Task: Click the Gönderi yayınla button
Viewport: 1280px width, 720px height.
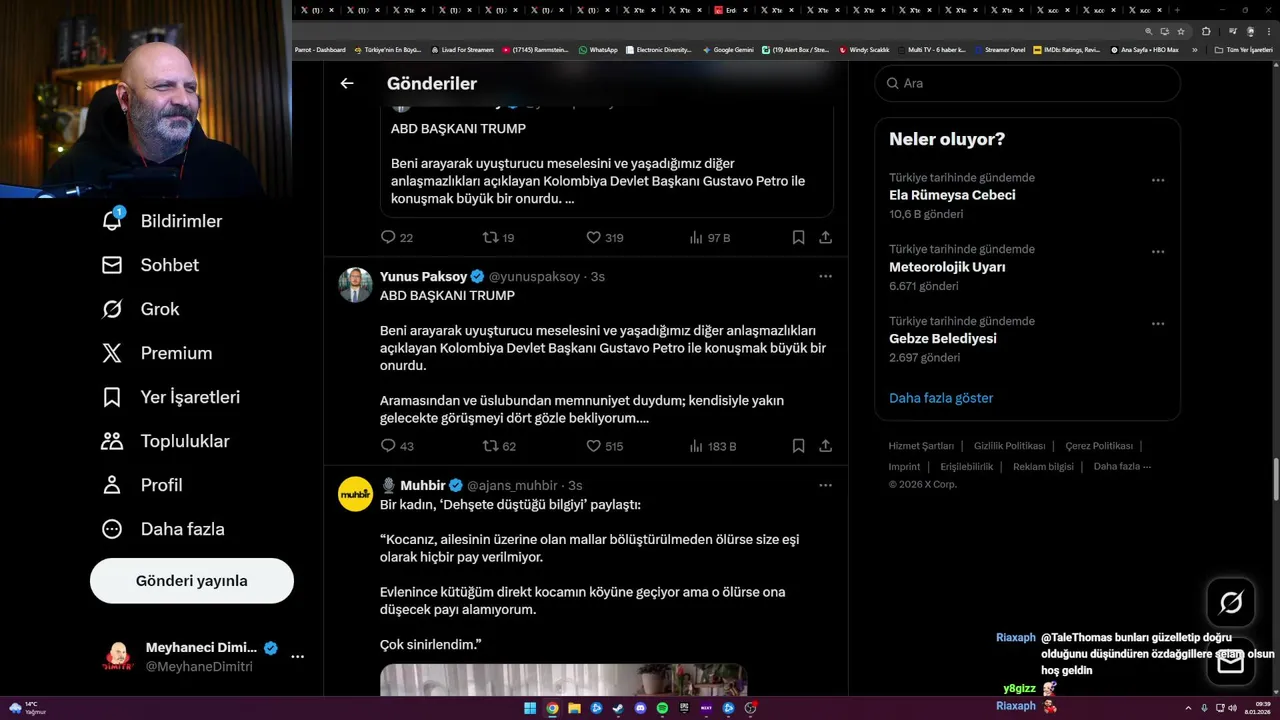Action: tap(192, 581)
